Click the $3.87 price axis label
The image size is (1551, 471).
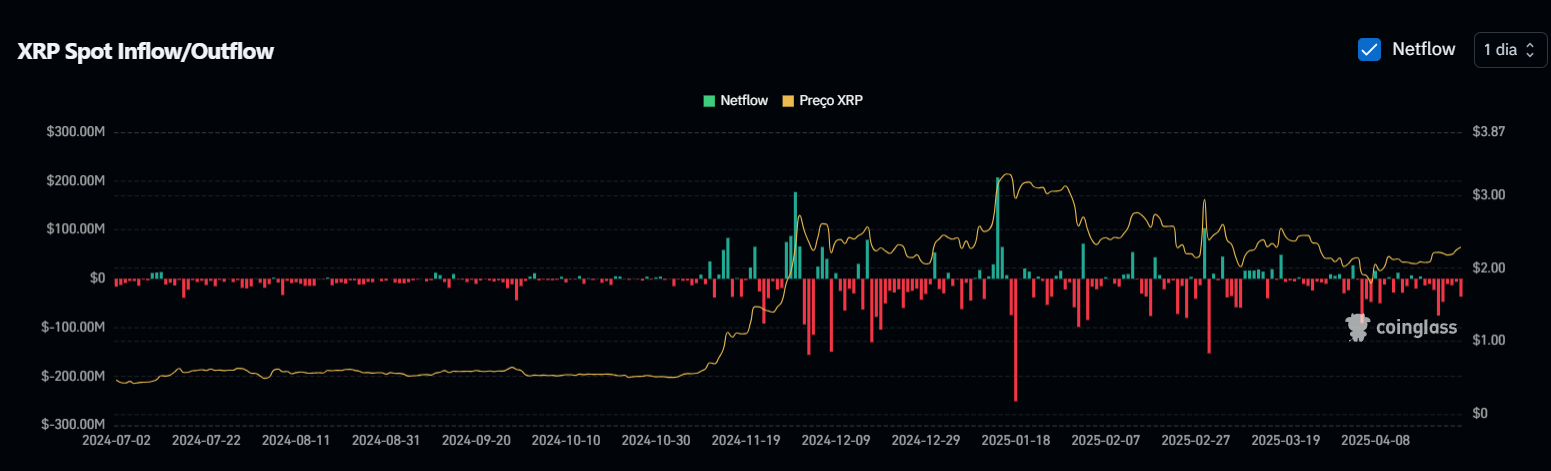[x=1489, y=132]
